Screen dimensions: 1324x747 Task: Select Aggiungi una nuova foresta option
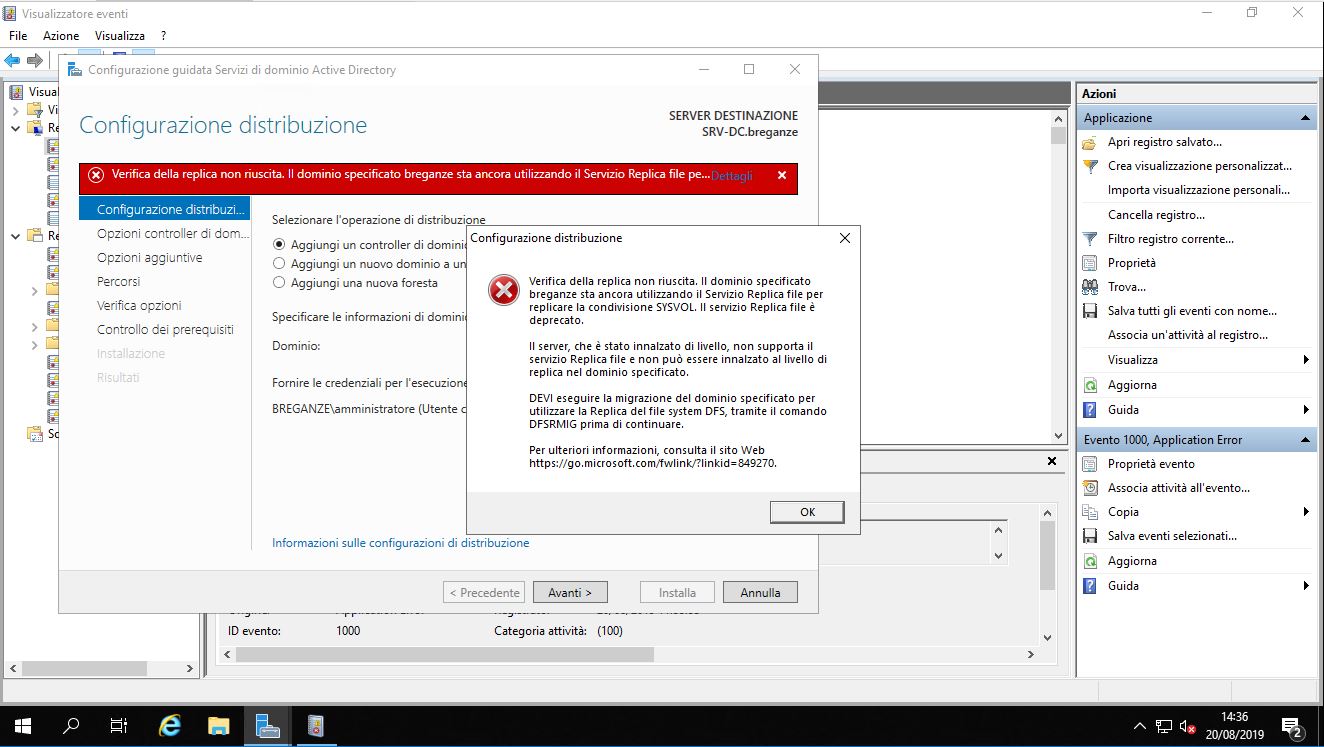point(279,282)
